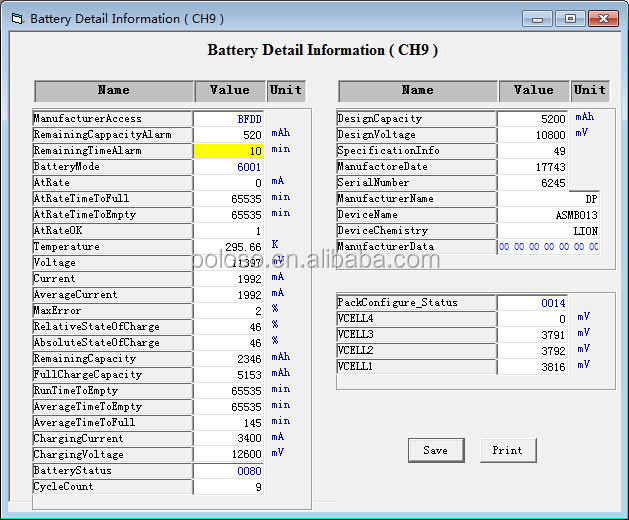The image size is (629, 520).
Task: Click the SerialNumber name label
Action: coord(416,183)
